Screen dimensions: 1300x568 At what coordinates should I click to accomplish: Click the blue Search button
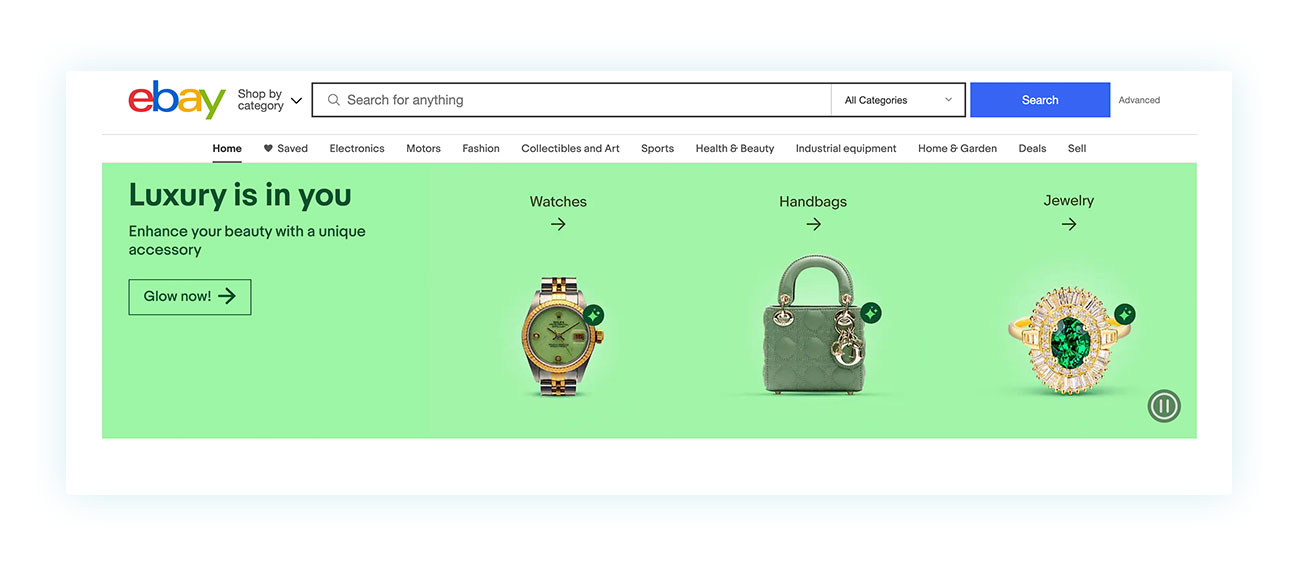[1040, 100]
